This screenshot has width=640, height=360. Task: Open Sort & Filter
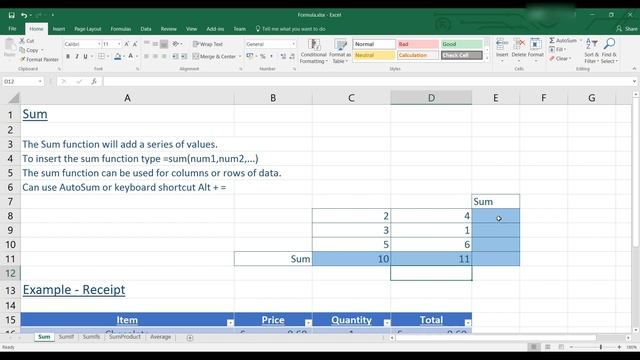(x=591, y=51)
